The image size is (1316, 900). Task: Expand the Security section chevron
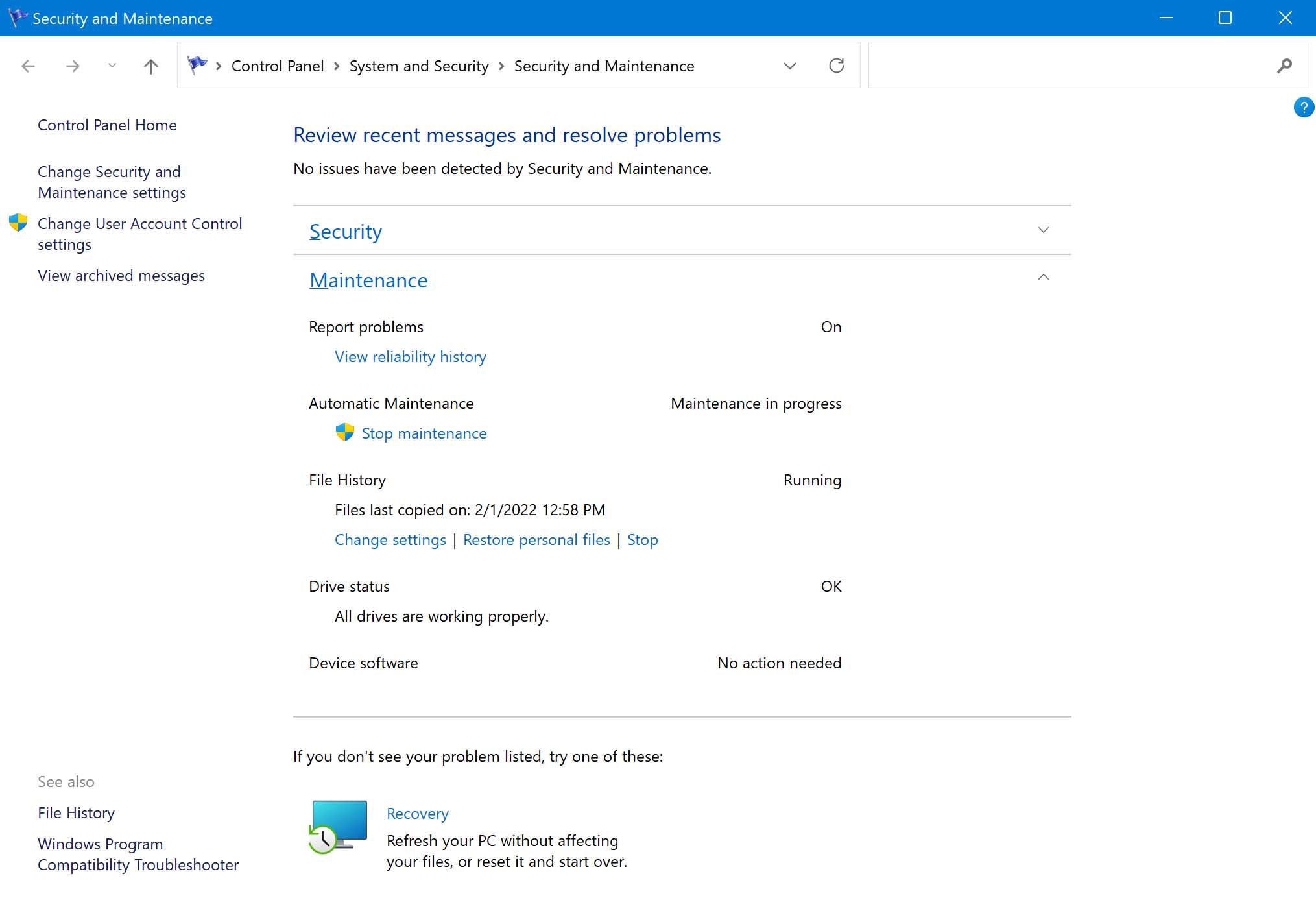(x=1043, y=230)
